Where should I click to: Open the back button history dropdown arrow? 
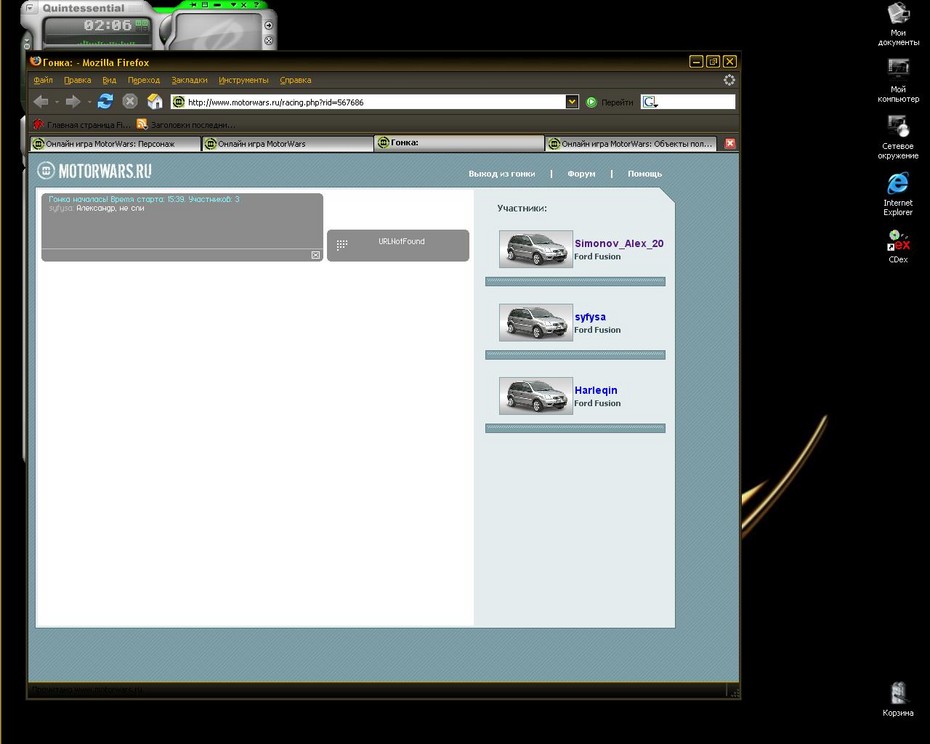point(57,102)
